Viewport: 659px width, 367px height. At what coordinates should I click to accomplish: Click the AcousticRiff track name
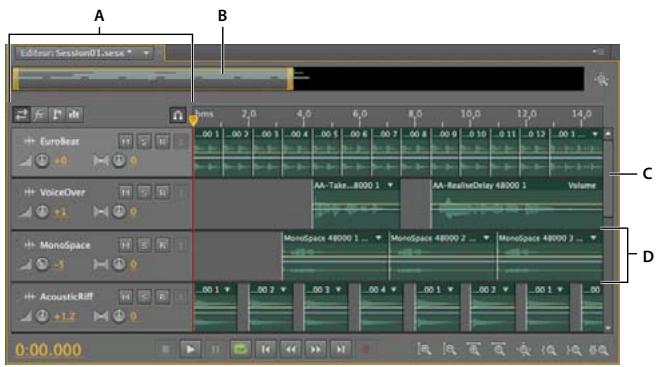pyautogui.click(x=66, y=297)
